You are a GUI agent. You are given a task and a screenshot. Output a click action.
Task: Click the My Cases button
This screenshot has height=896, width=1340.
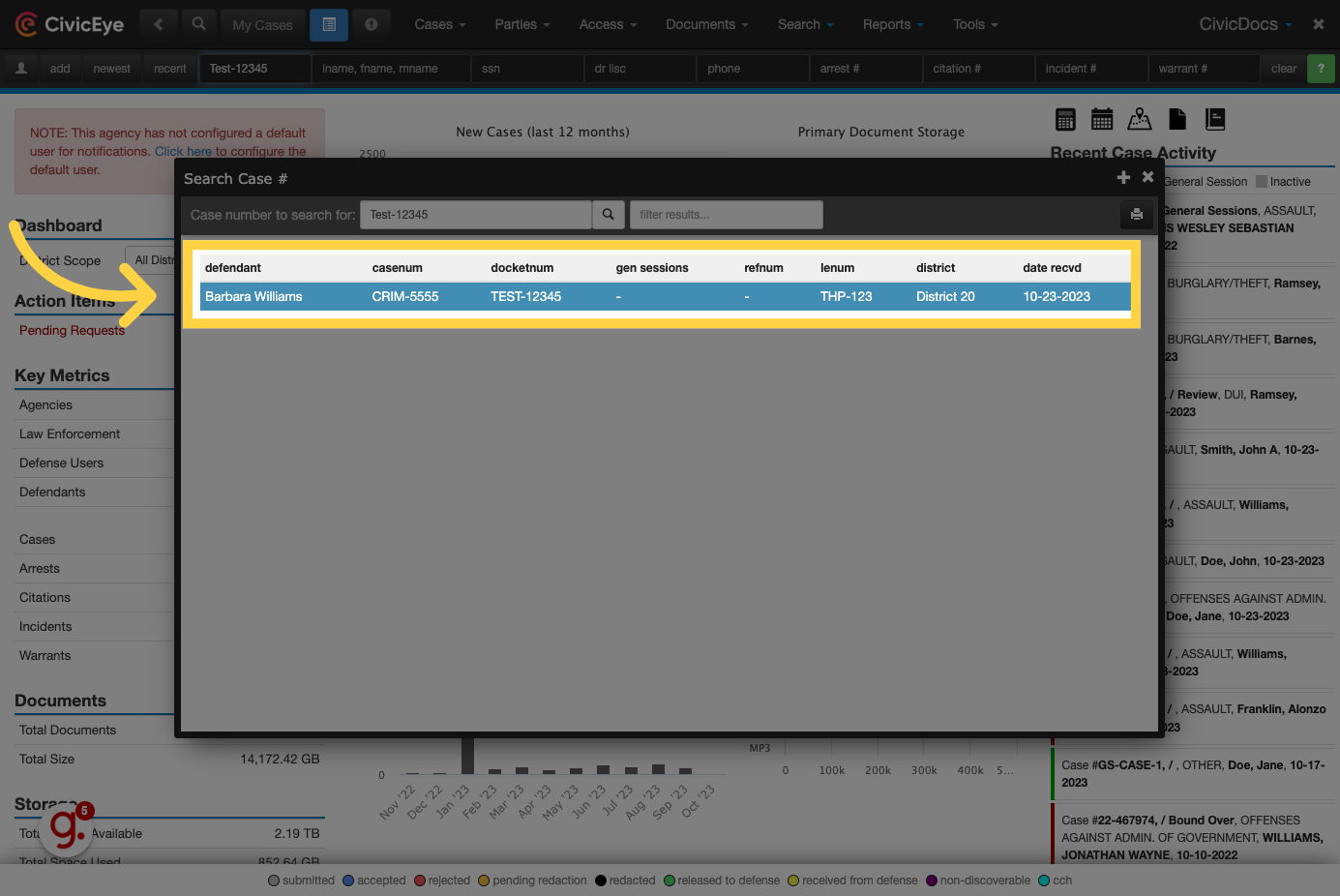(x=262, y=25)
